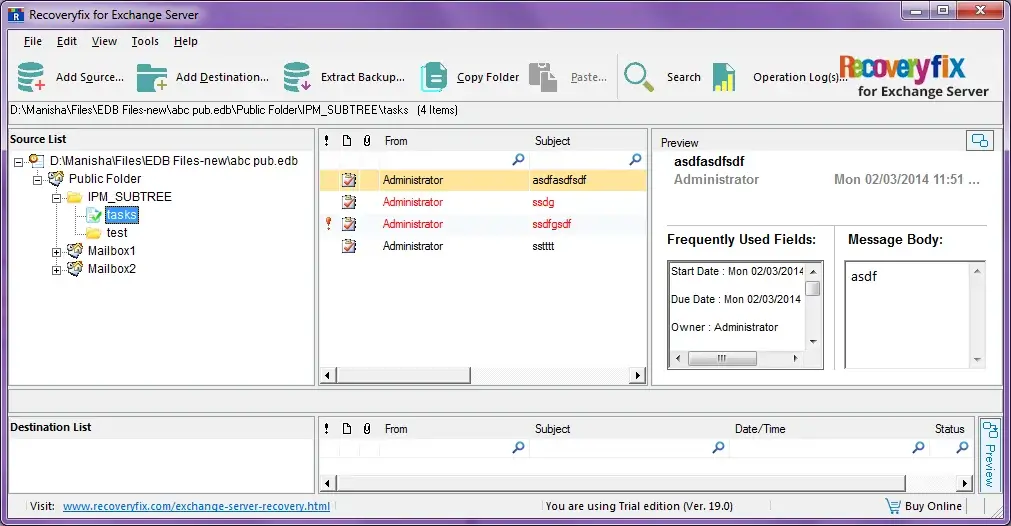Screen dimensions: 1011x526
Task: Click the message body text "asdf"
Action: click(863, 276)
